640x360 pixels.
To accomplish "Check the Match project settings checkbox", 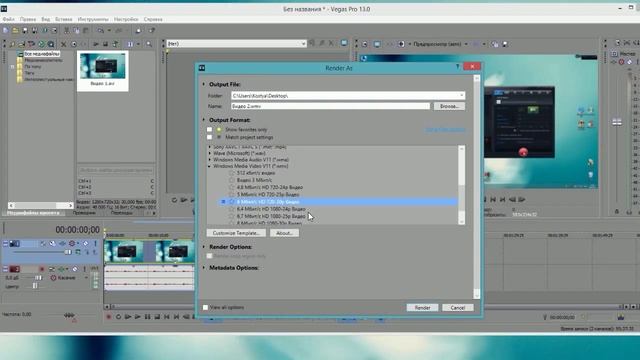I will (209, 138).
